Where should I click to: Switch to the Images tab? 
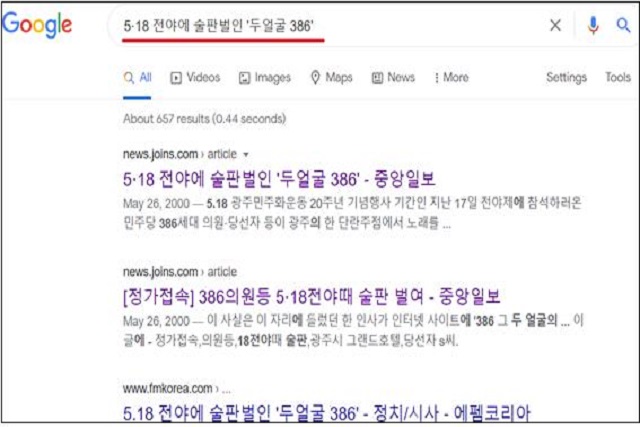(x=265, y=78)
